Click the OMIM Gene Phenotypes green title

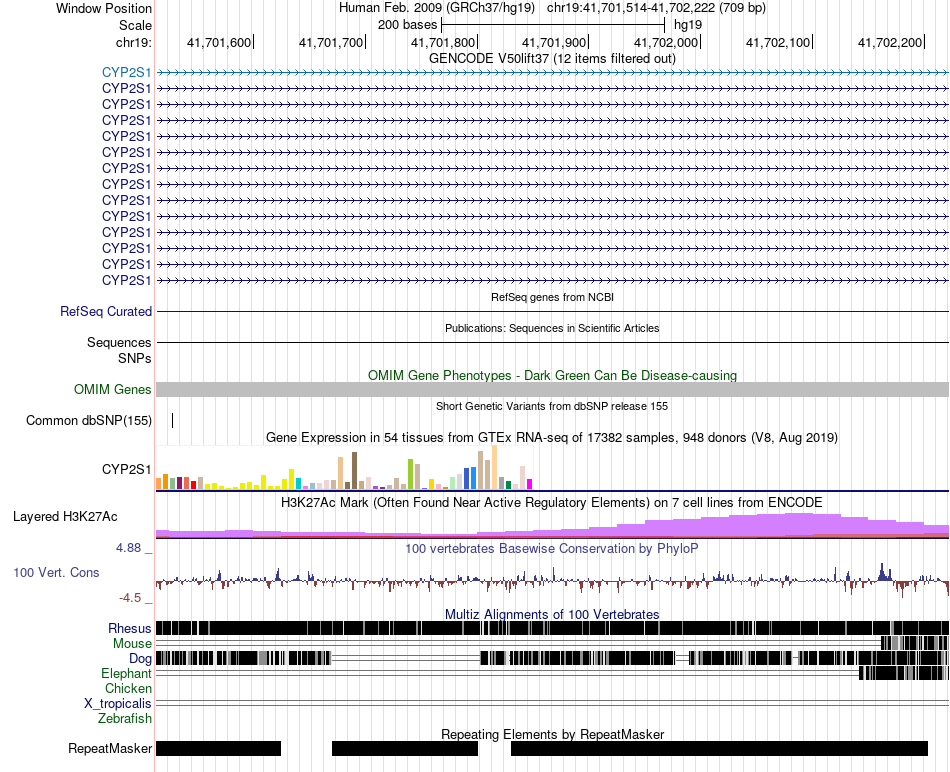(x=552, y=376)
